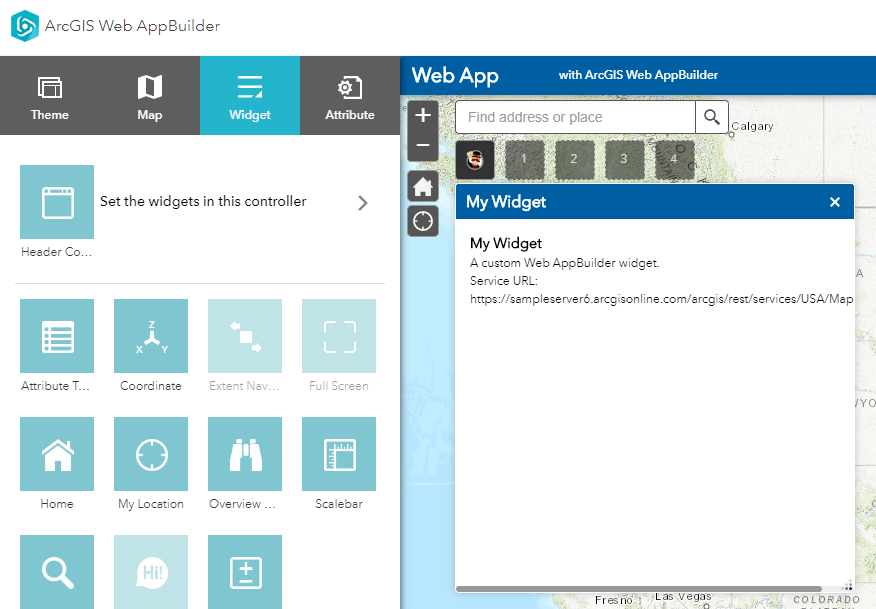
Task: Open widget slot 2 in the header controller
Action: tap(574, 159)
